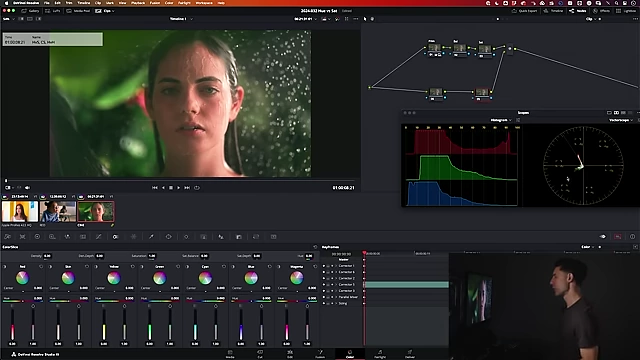The image size is (640, 360).
Task: Open the RGB Mixer palette
Action: 67,237
